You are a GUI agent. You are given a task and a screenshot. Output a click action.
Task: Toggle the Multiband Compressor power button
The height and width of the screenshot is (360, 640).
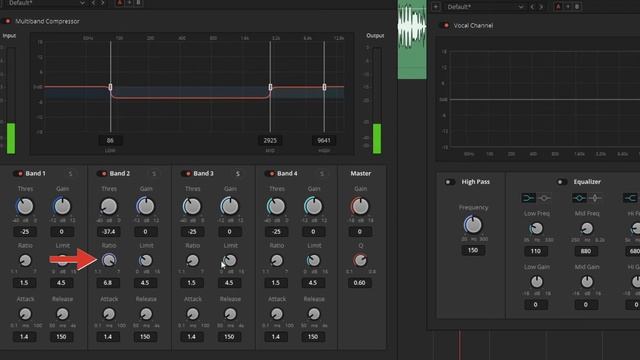coord(7,21)
